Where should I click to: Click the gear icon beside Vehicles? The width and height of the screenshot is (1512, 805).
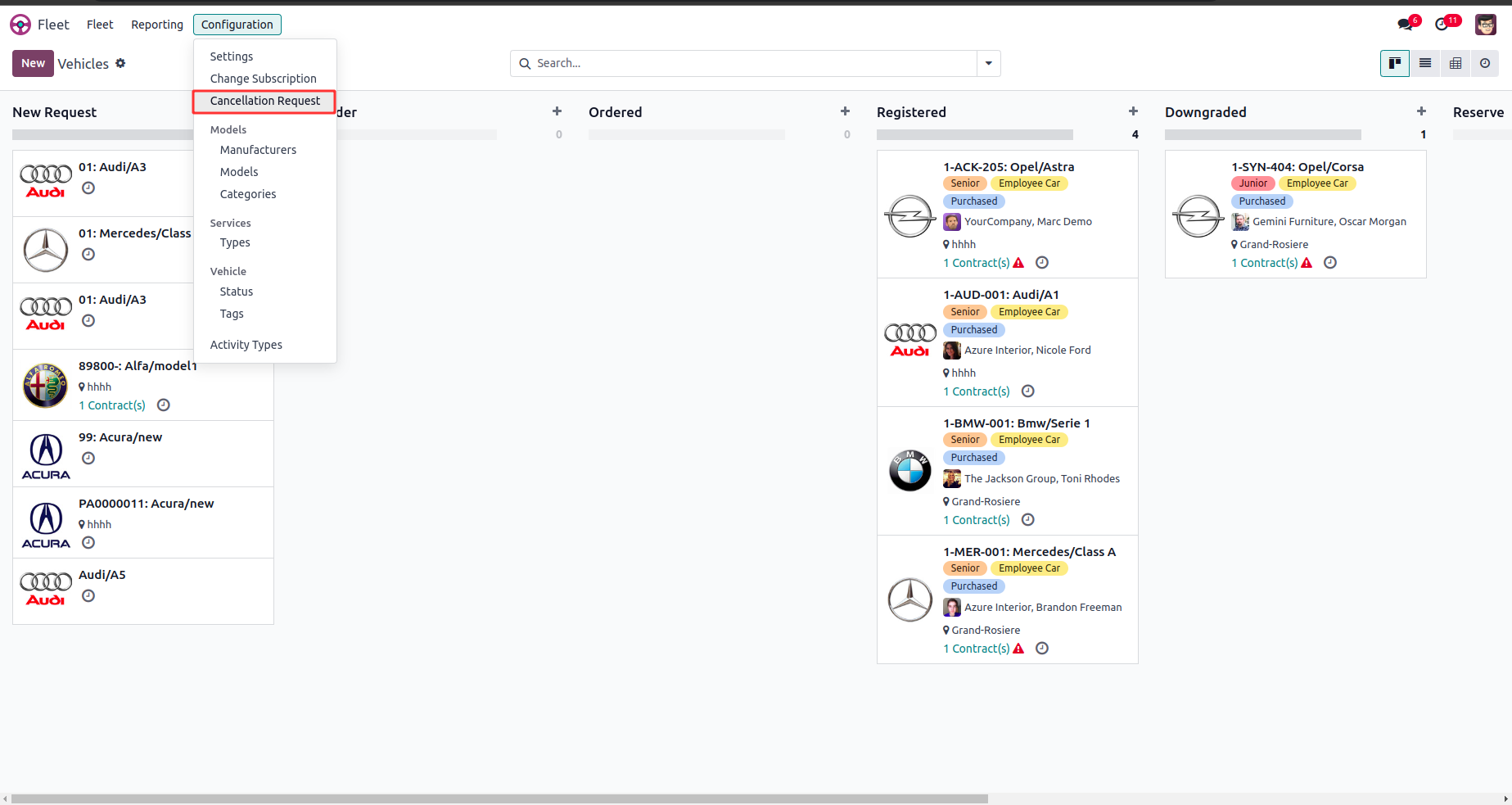(x=120, y=63)
